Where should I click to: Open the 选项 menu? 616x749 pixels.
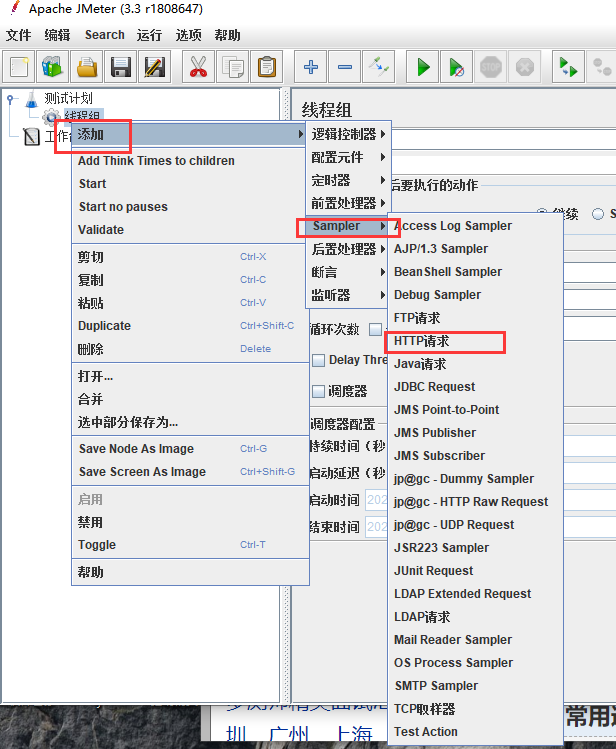coord(188,35)
